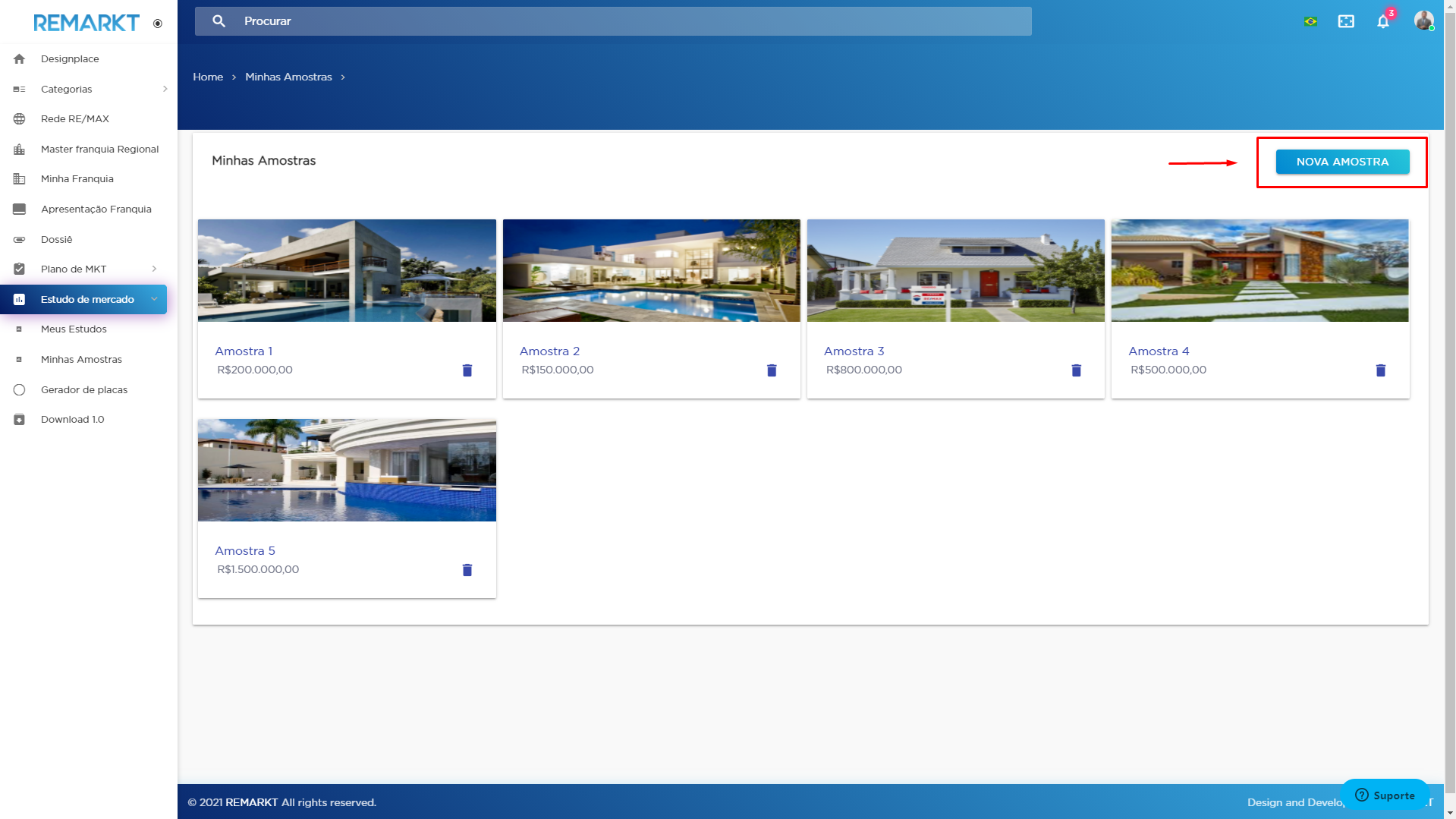Image resolution: width=1456 pixels, height=819 pixels.
Task: Select Dossiê in the sidebar
Action: [x=56, y=239]
